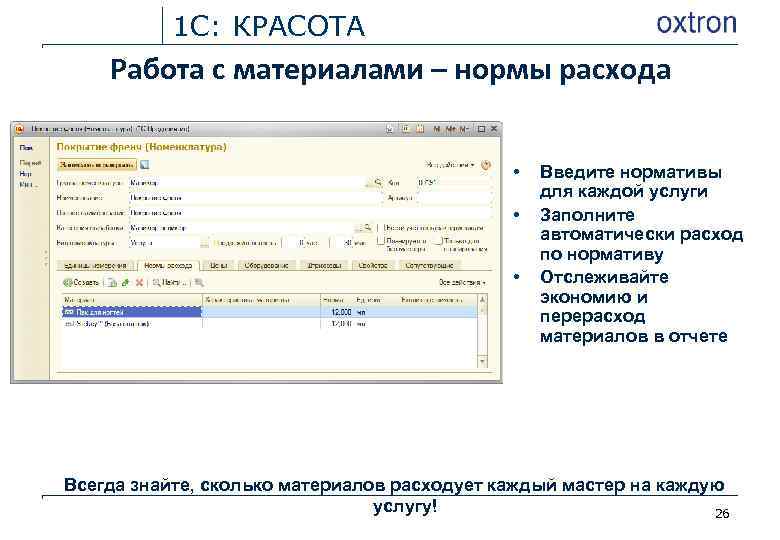Click the Материал column header
The height and width of the screenshot is (540, 780).
point(132,300)
